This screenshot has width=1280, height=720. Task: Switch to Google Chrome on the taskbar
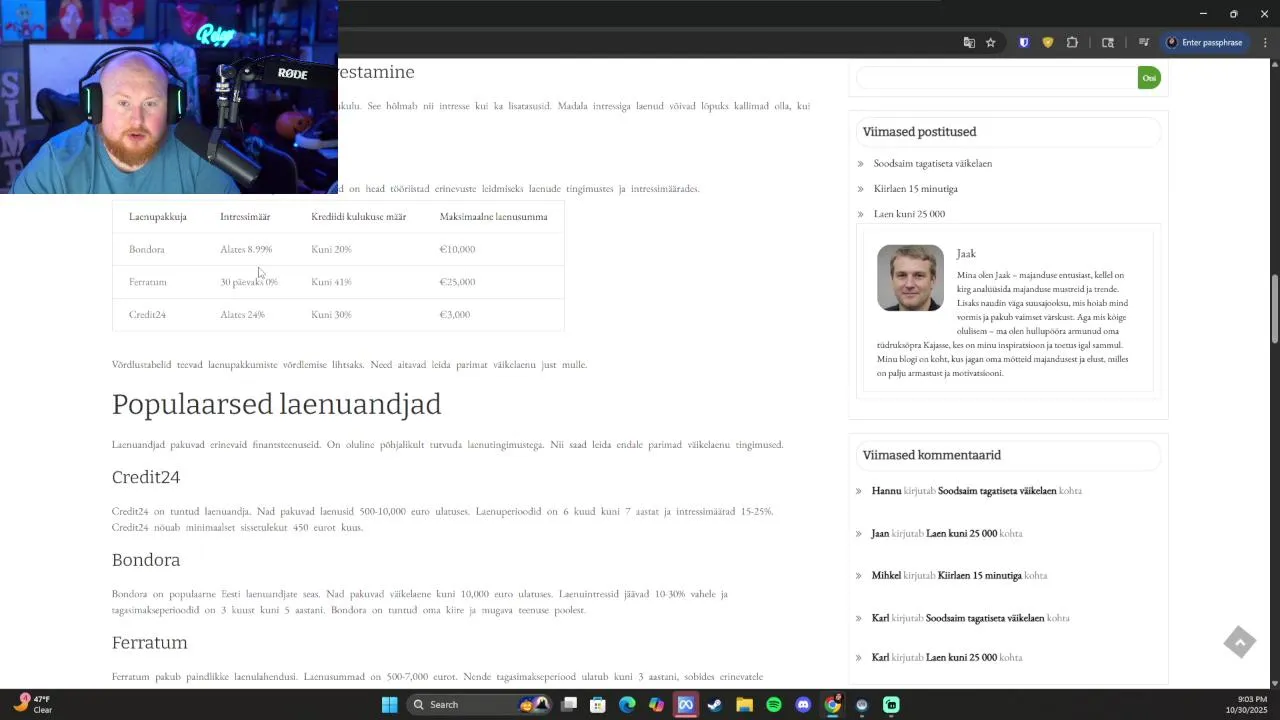(832, 705)
